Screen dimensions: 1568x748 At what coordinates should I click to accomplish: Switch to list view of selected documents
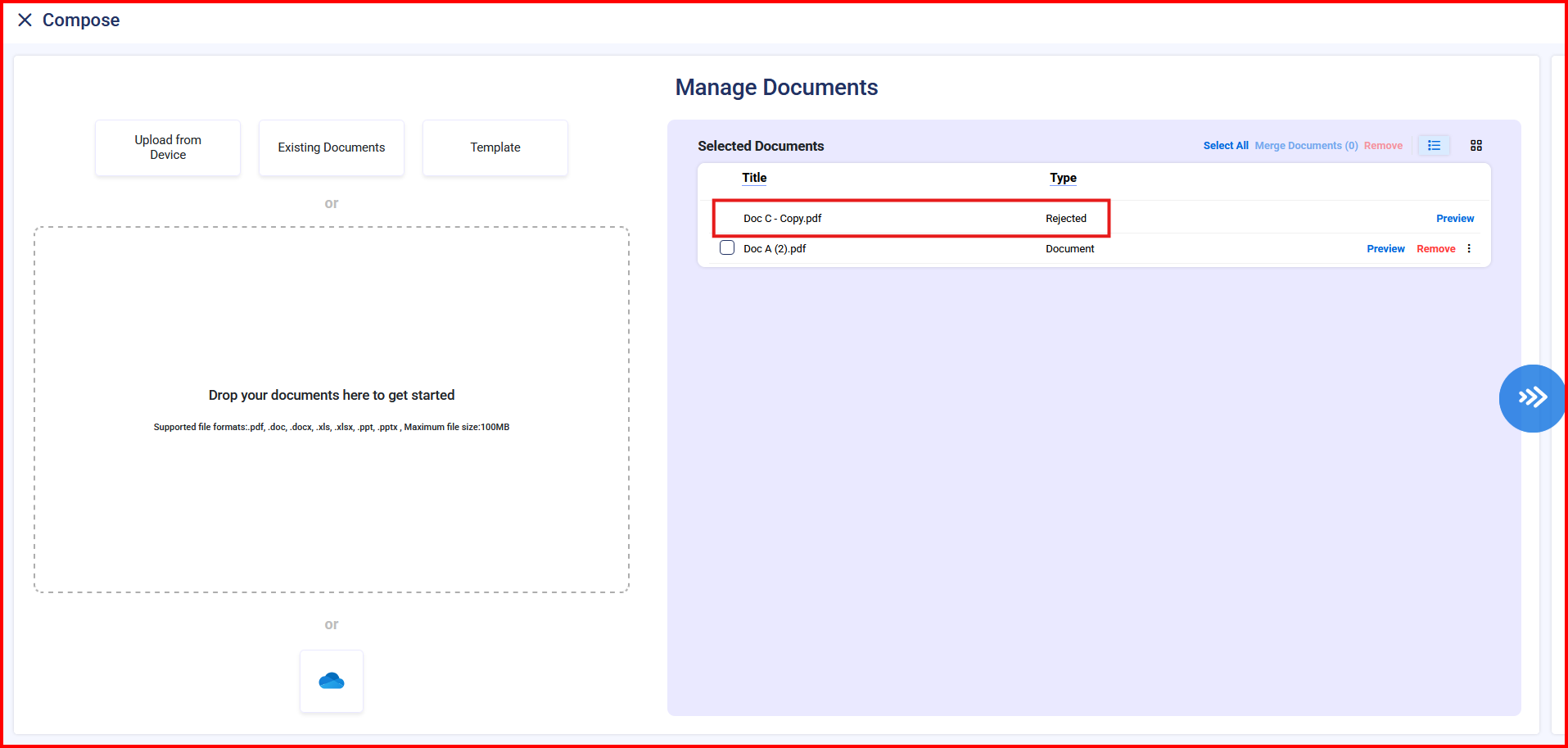[1434, 145]
